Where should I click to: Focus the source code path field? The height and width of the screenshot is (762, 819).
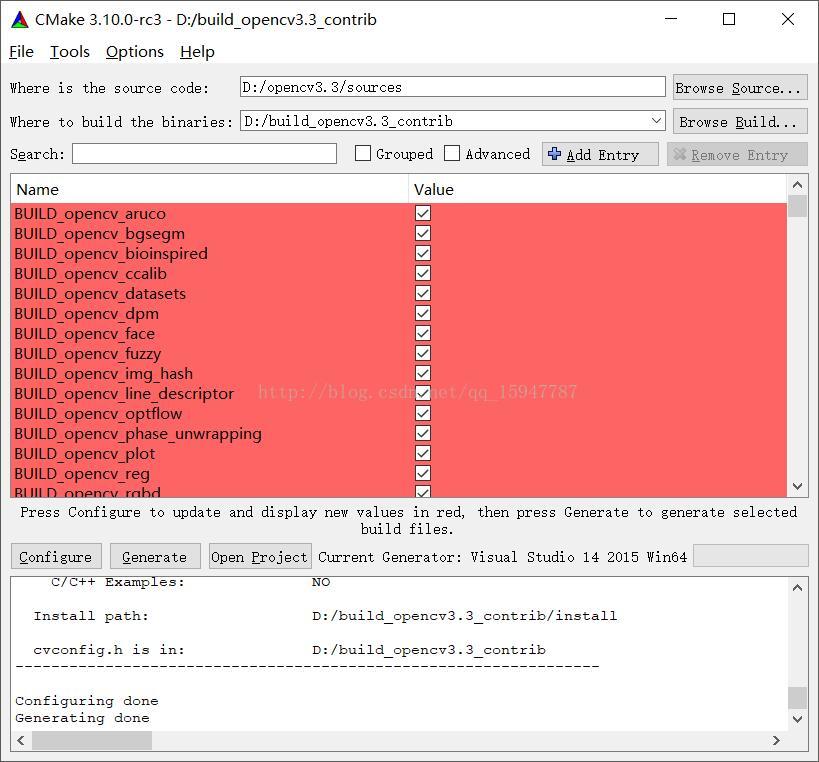[452, 87]
